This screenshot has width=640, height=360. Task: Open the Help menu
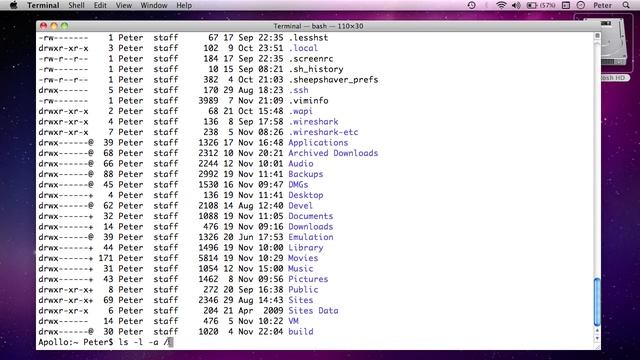[184, 5]
